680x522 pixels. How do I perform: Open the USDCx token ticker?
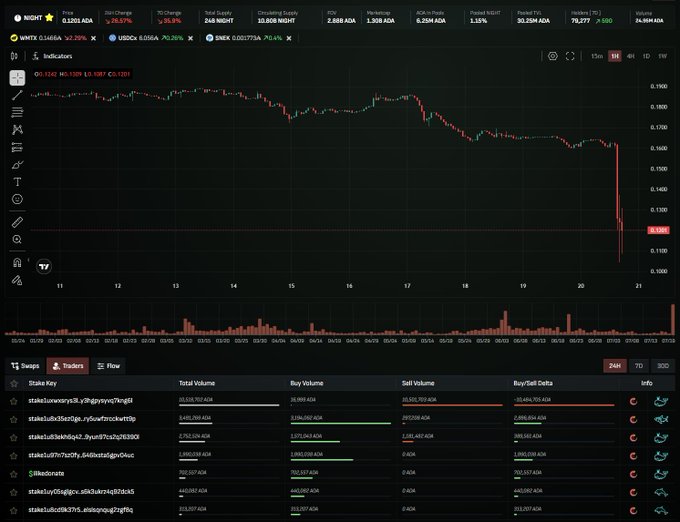(x=146, y=38)
